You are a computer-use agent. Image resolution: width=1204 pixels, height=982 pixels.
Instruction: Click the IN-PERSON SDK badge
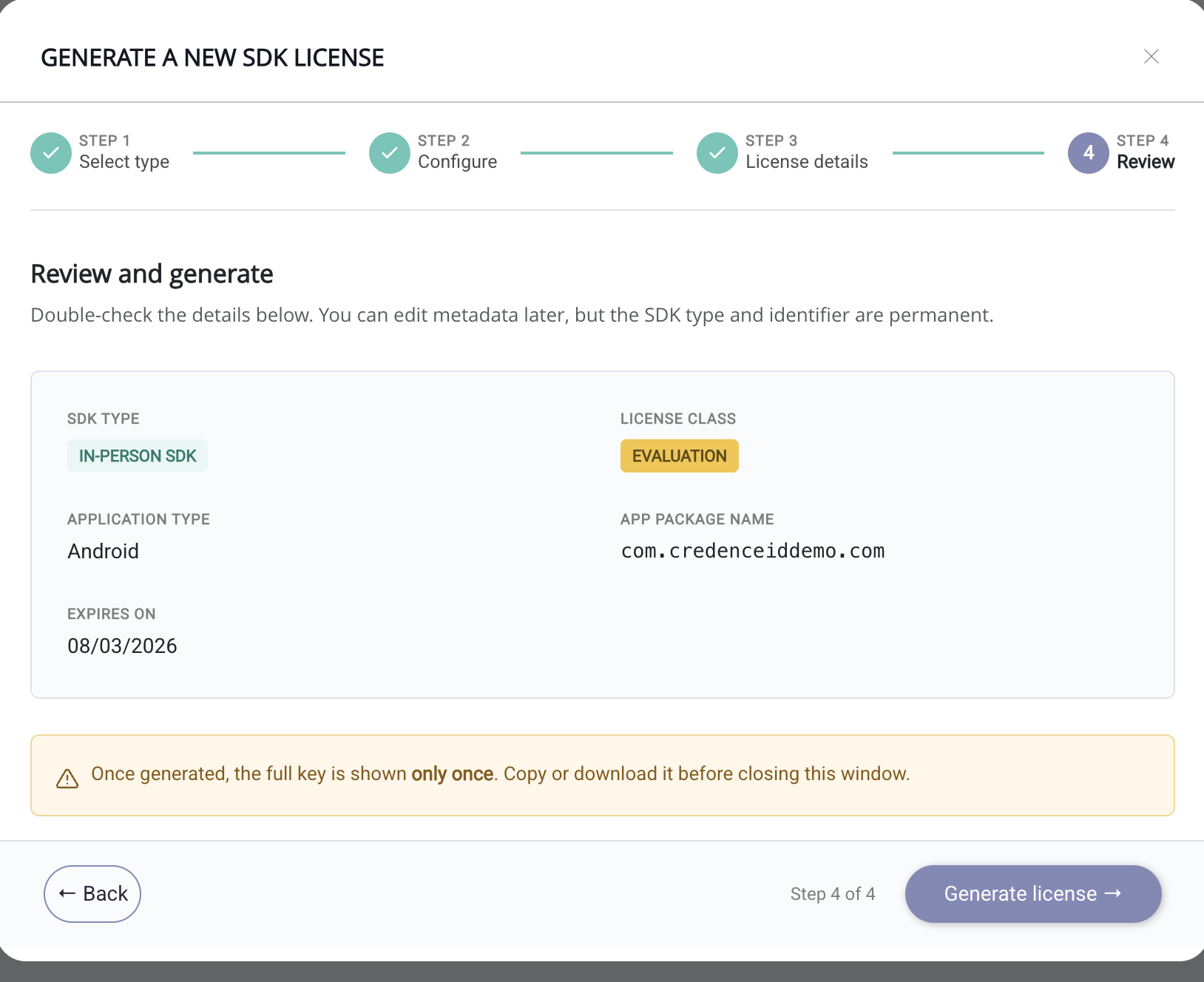[138, 456]
